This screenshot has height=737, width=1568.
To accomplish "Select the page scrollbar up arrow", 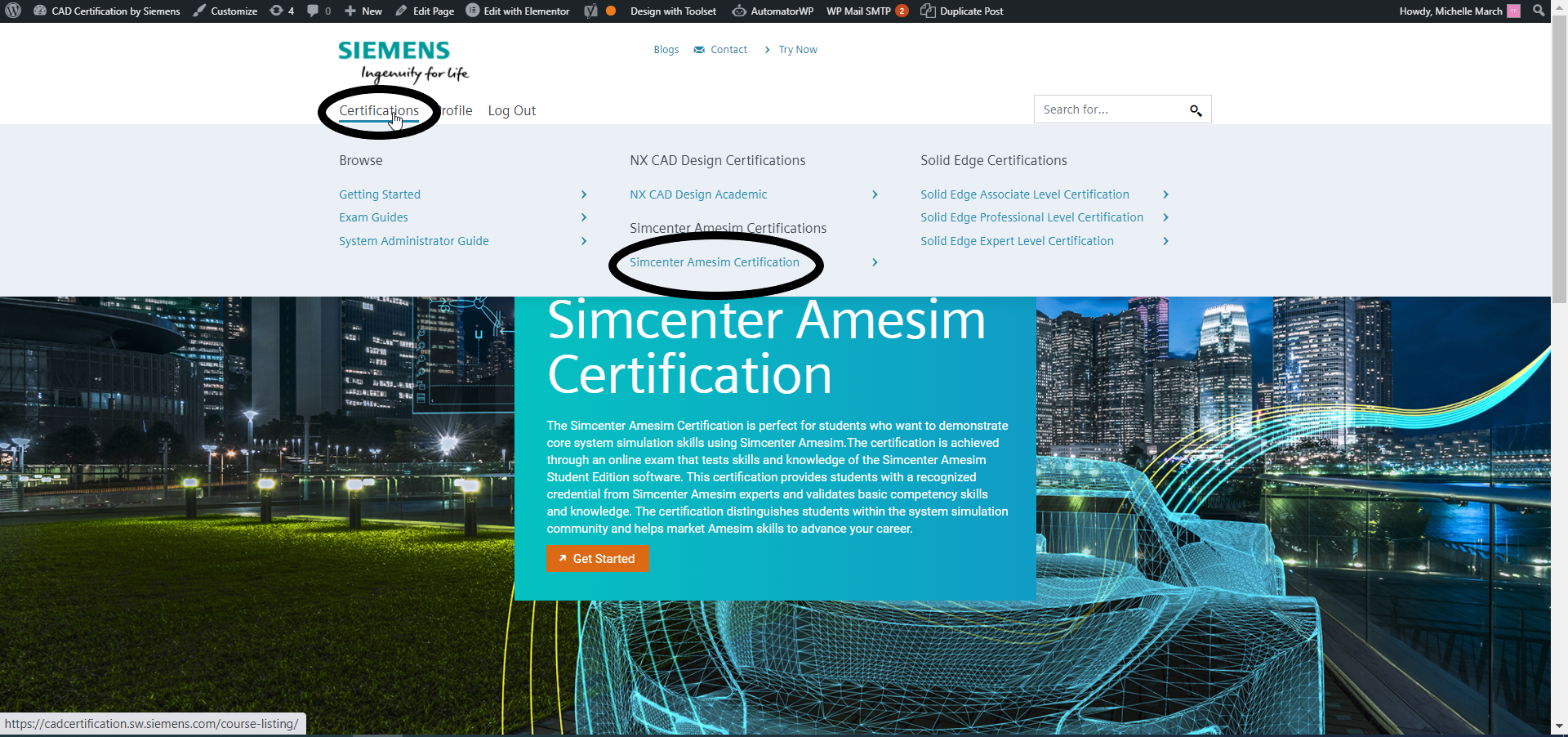I will click(1559, 7).
